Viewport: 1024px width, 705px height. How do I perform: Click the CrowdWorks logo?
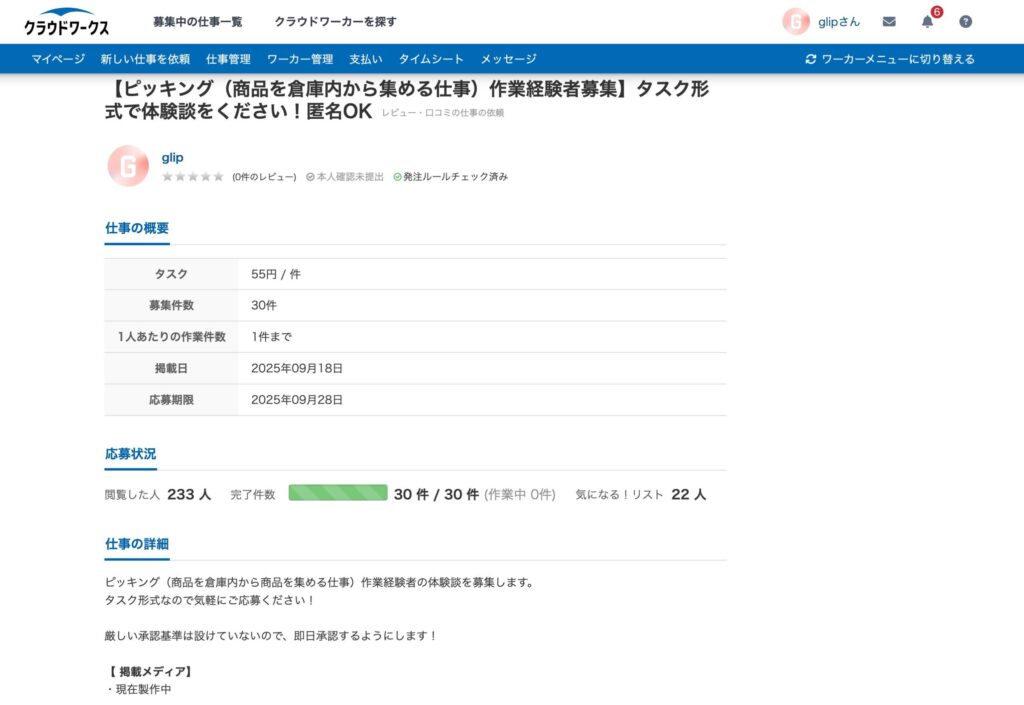tap(67, 22)
